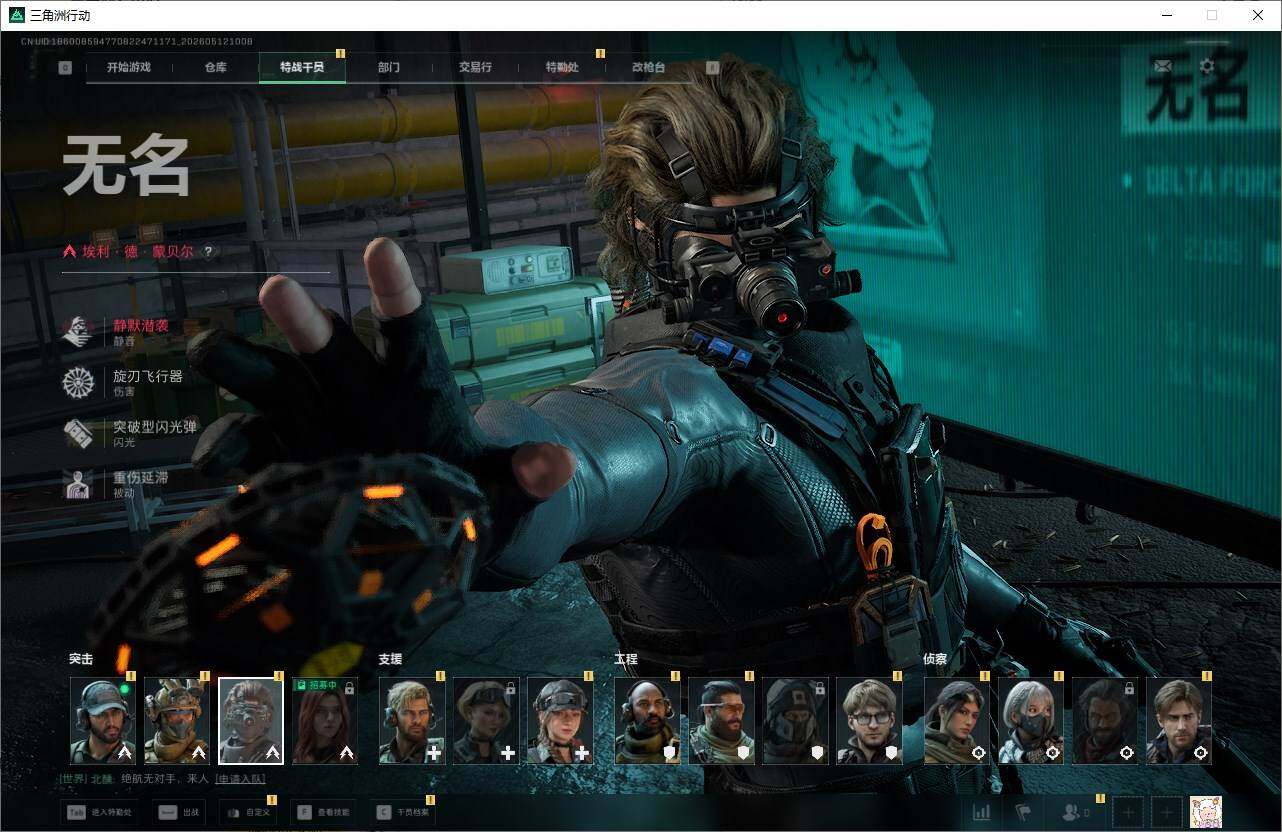Switch to the 改枪台 tab

pyautogui.click(x=648, y=67)
